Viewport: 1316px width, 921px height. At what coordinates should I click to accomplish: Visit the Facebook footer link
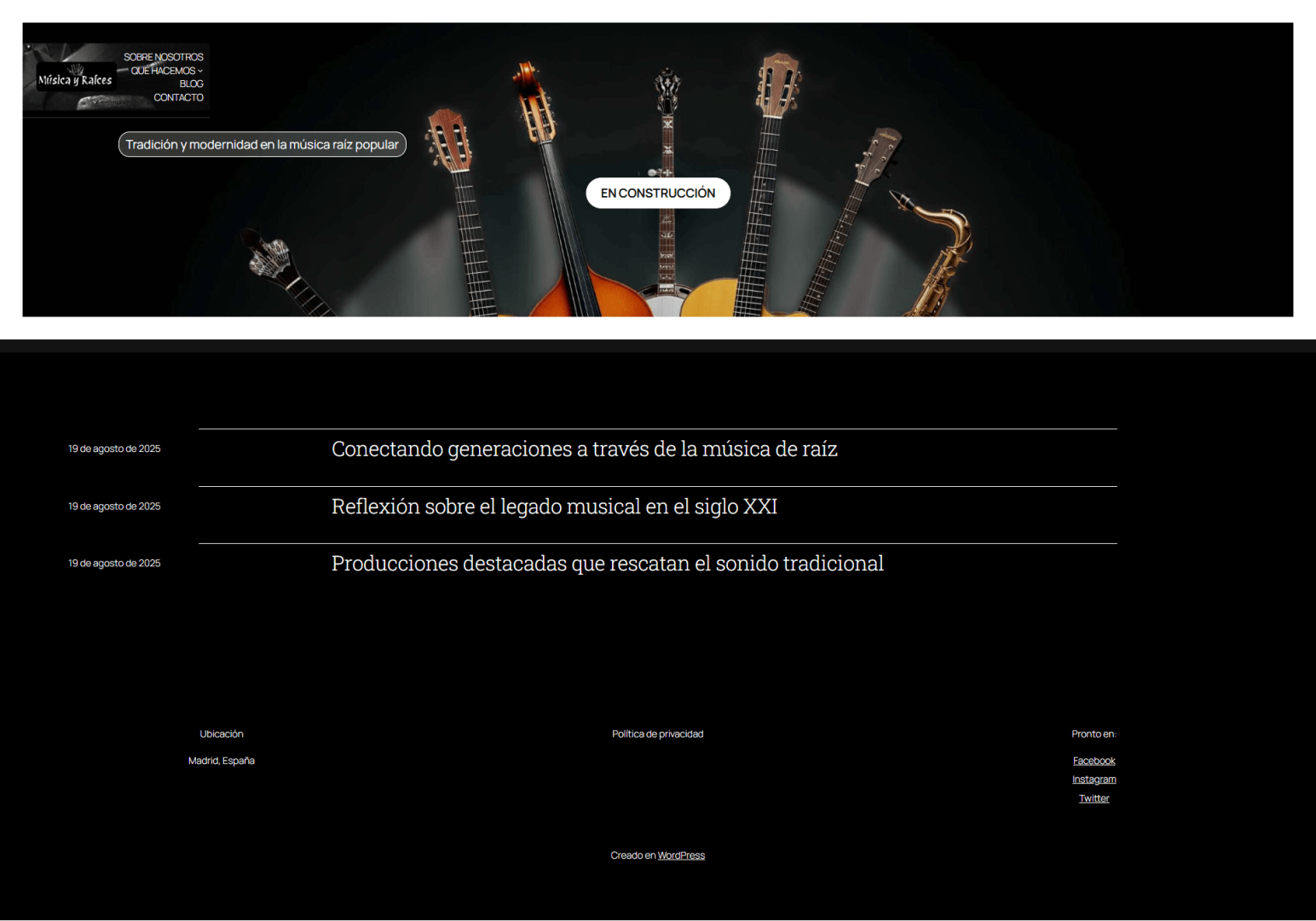(x=1094, y=761)
